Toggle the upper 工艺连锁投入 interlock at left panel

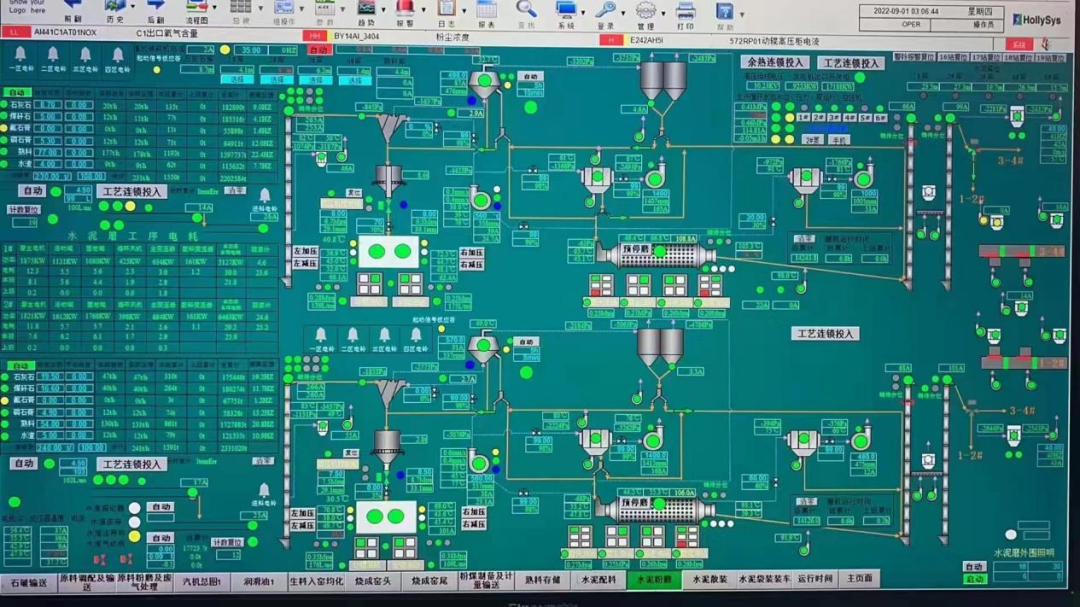click(x=132, y=191)
